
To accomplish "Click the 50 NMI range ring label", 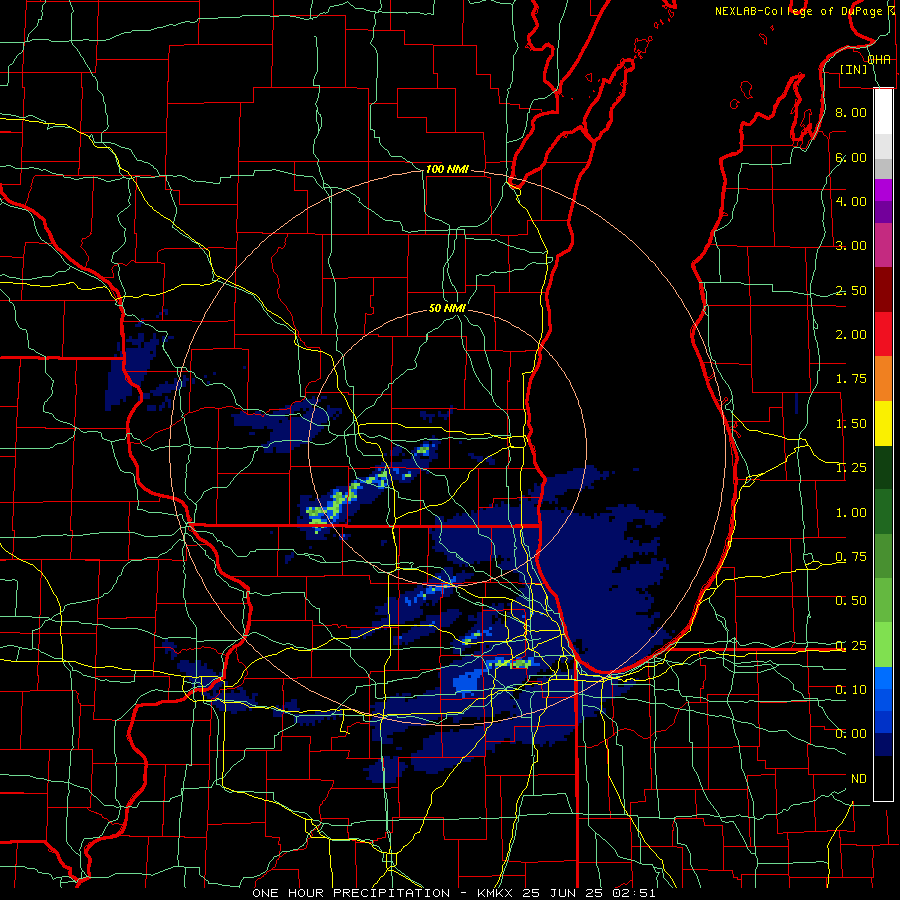I will coord(447,308).
